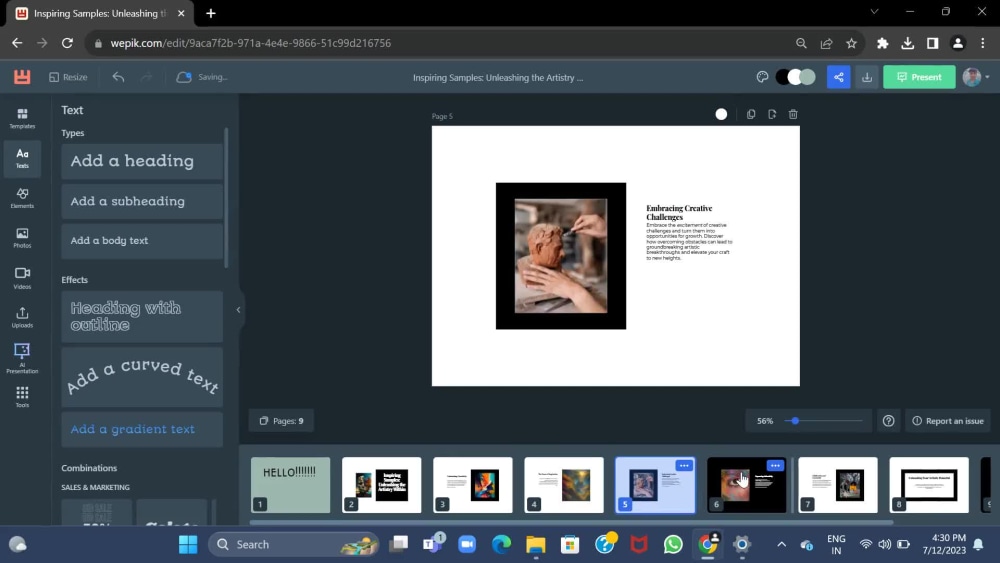Open the Uploads sidebar panel
1000x563 pixels.
pos(22,317)
